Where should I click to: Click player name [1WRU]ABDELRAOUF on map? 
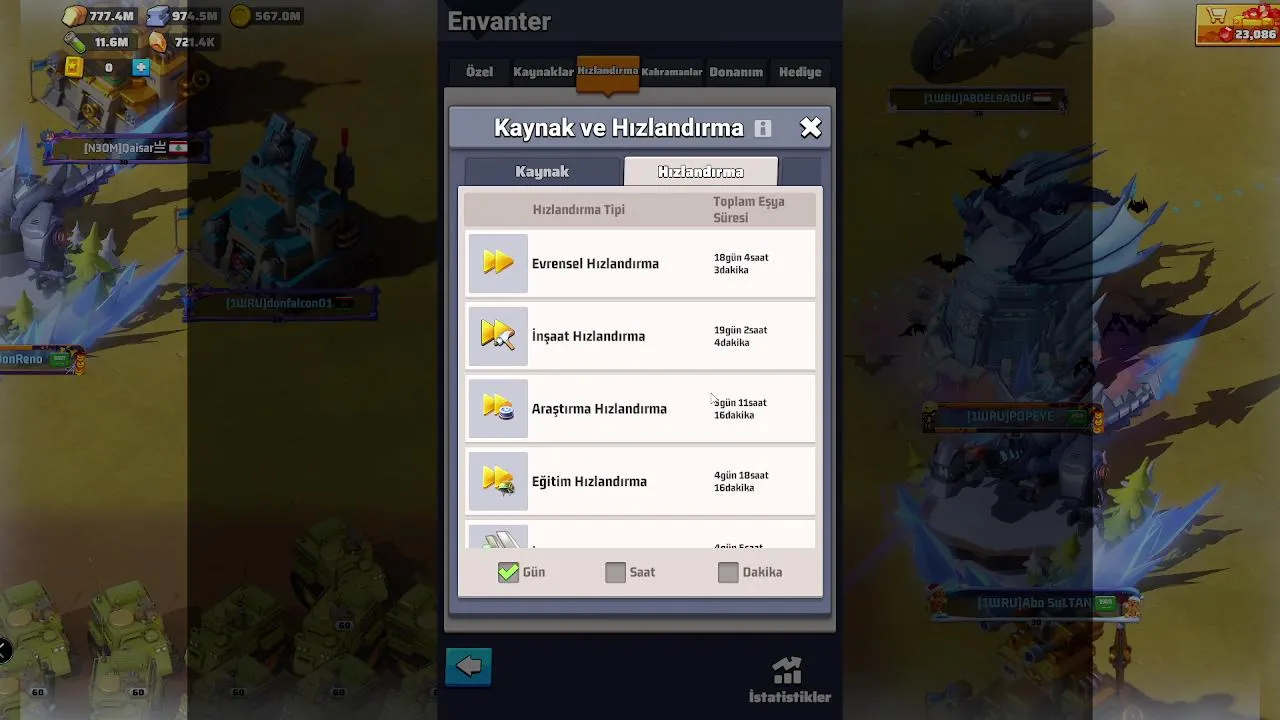tap(977, 99)
